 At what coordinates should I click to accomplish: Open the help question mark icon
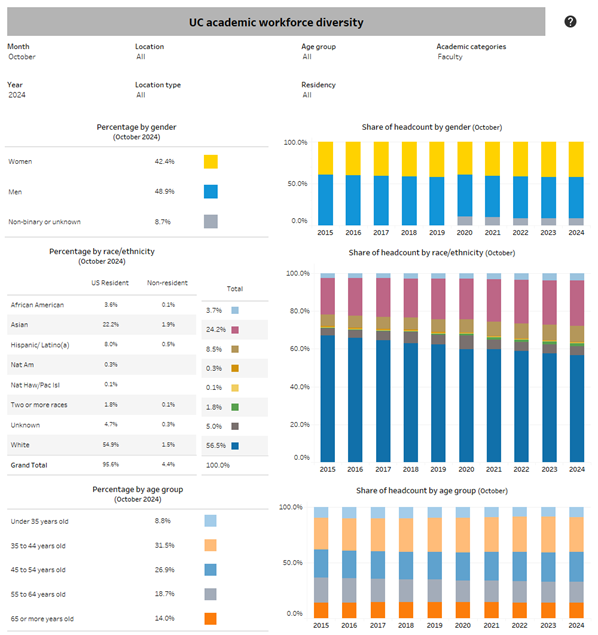pos(570,21)
